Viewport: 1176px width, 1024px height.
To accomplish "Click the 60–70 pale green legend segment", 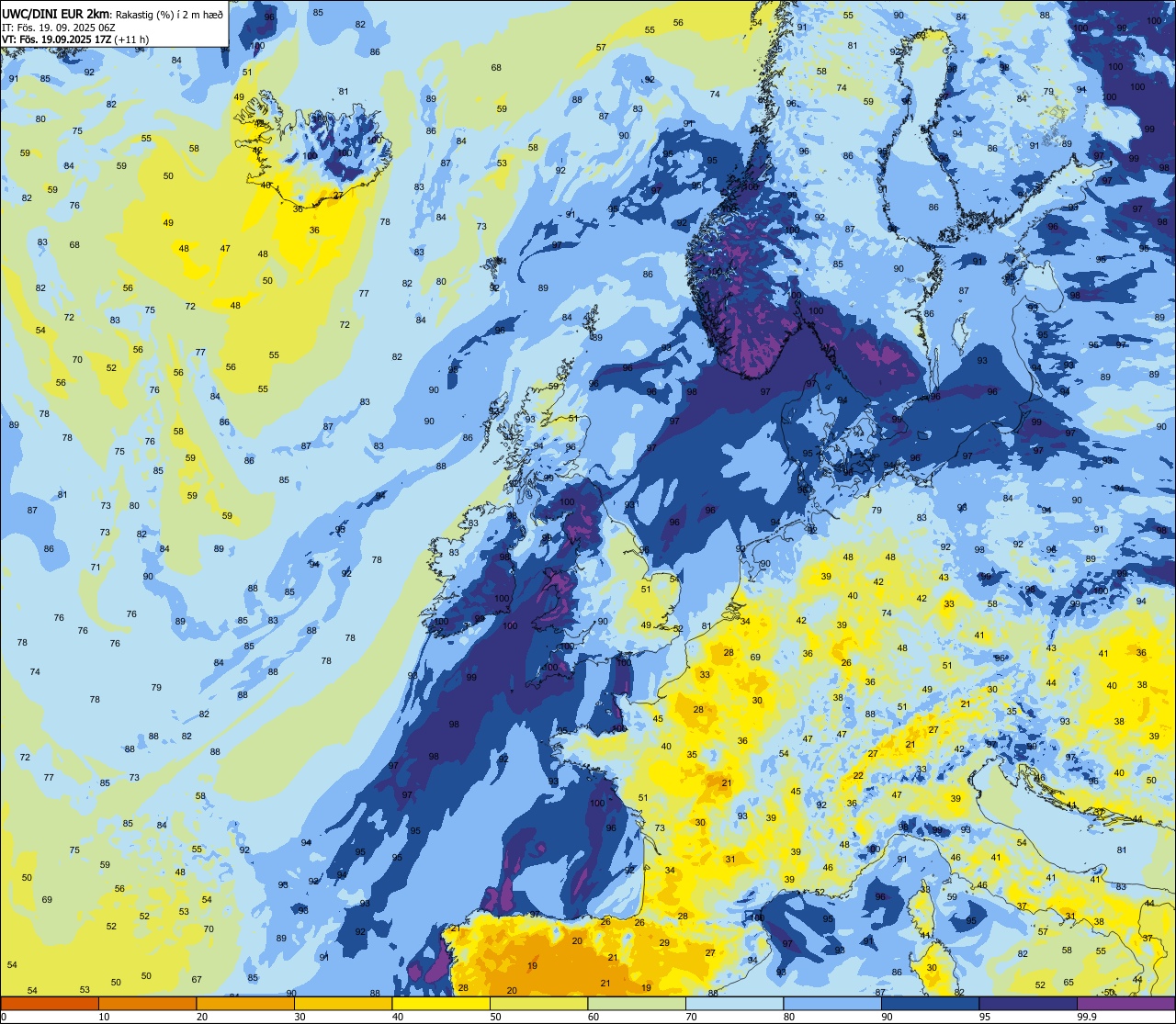I will (x=637, y=1003).
